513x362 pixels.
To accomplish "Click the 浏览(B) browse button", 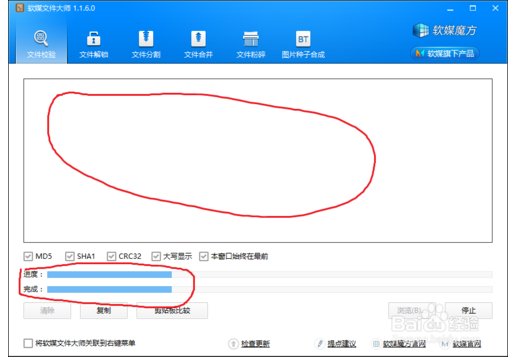I will [412, 311].
